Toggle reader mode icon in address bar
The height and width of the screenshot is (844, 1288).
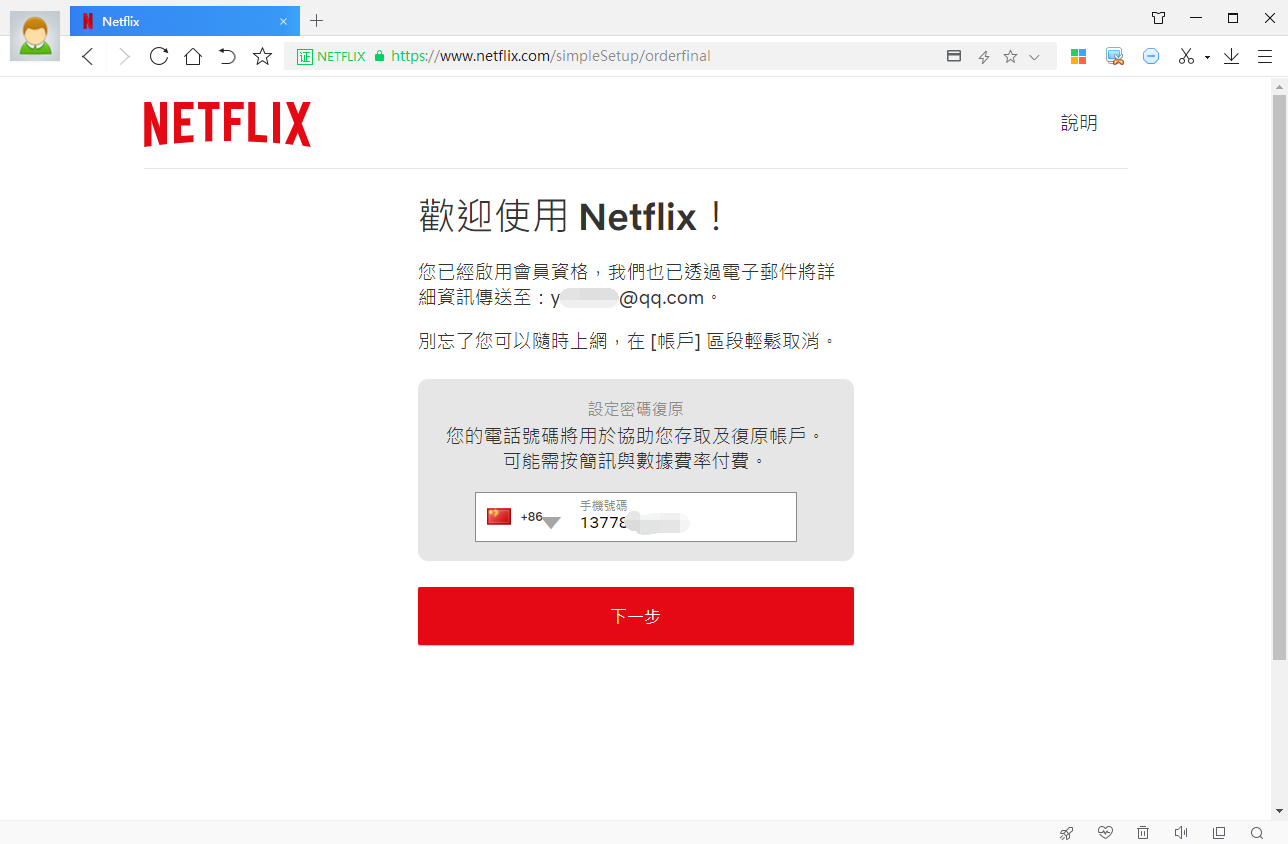[x=954, y=57]
